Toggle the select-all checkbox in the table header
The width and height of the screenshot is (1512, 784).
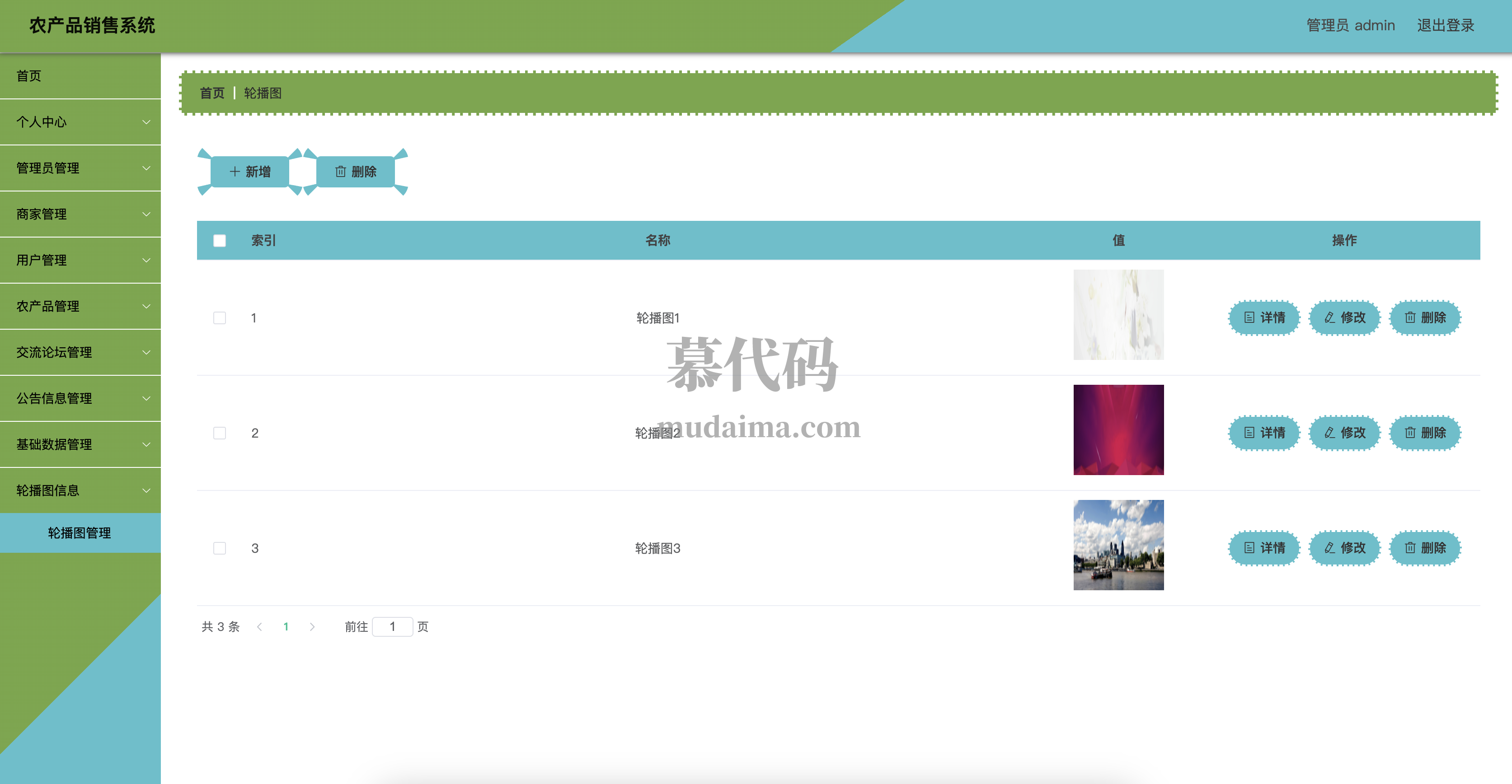pyautogui.click(x=220, y=240)
